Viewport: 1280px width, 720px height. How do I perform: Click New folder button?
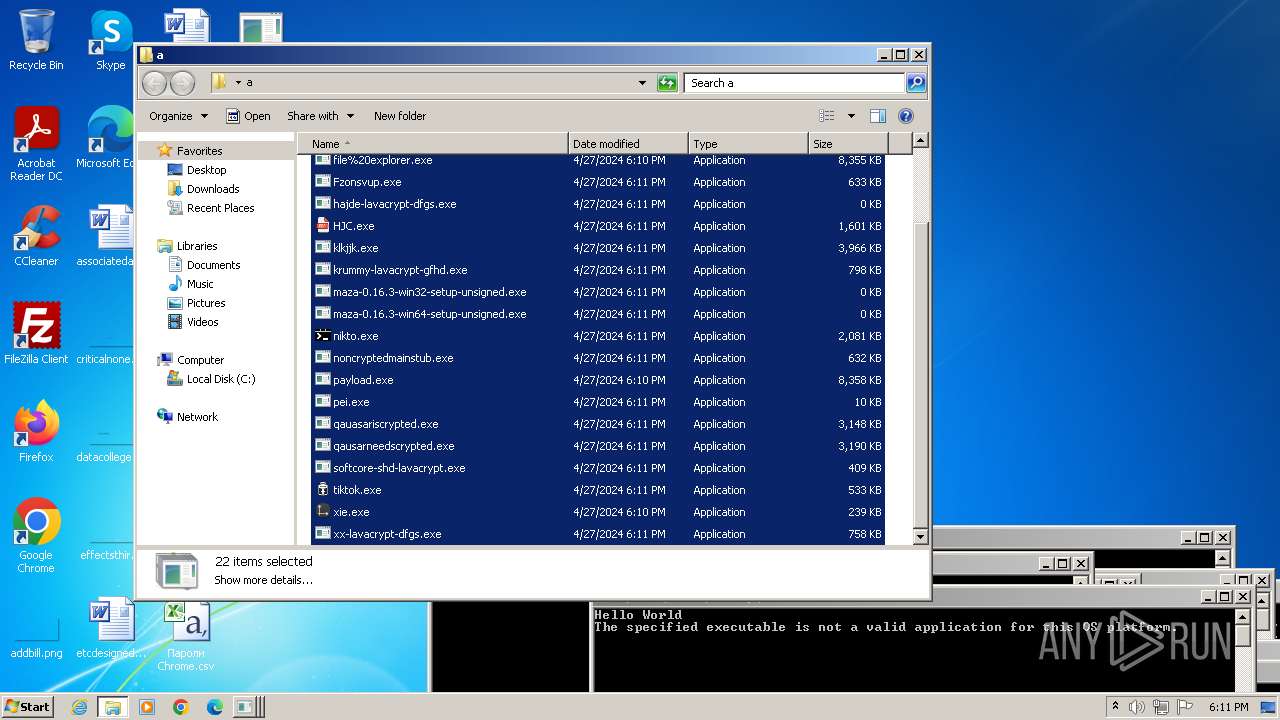point(400,116)
